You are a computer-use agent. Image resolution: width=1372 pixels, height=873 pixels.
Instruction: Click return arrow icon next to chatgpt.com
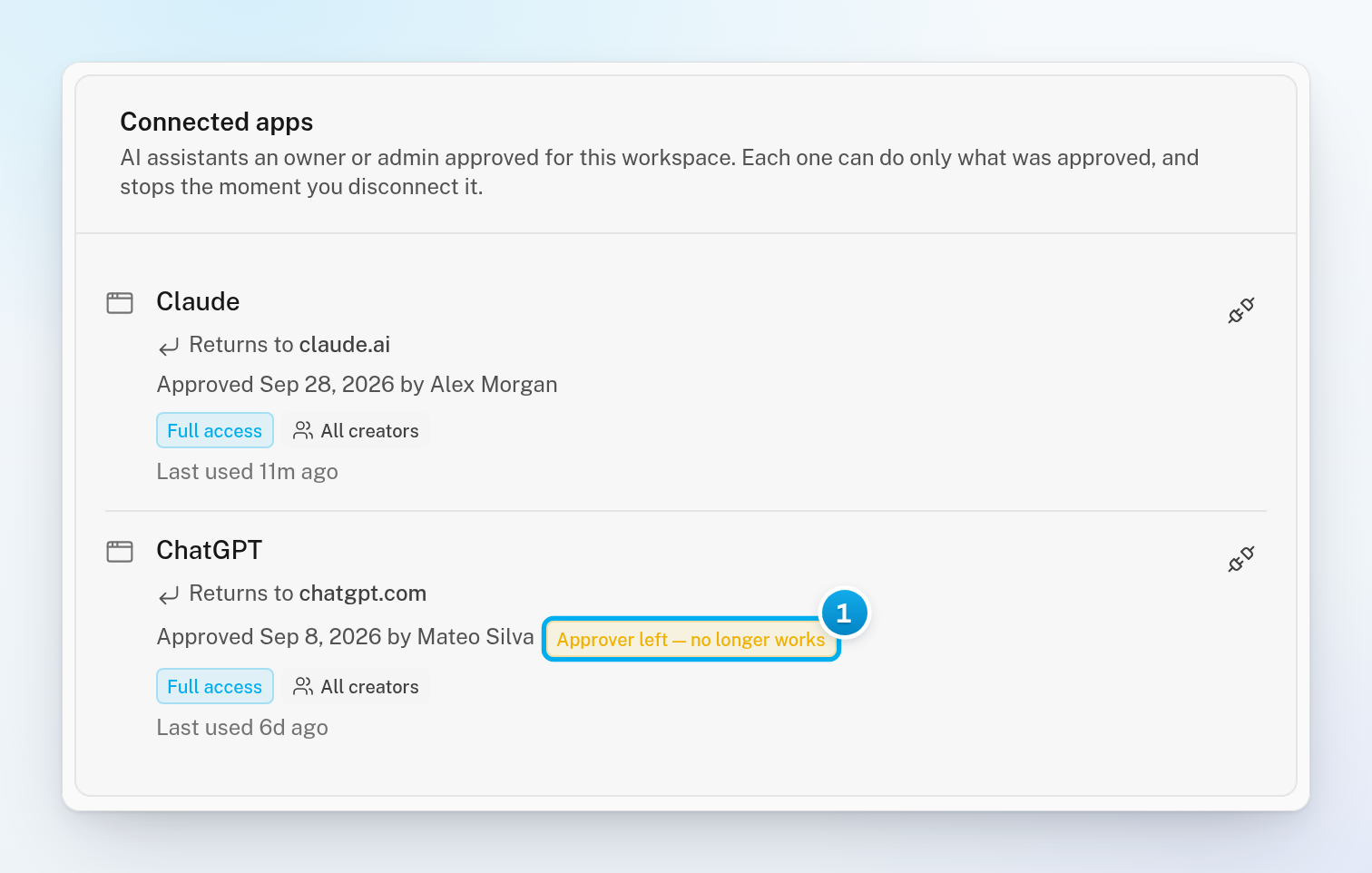point(169,595)
